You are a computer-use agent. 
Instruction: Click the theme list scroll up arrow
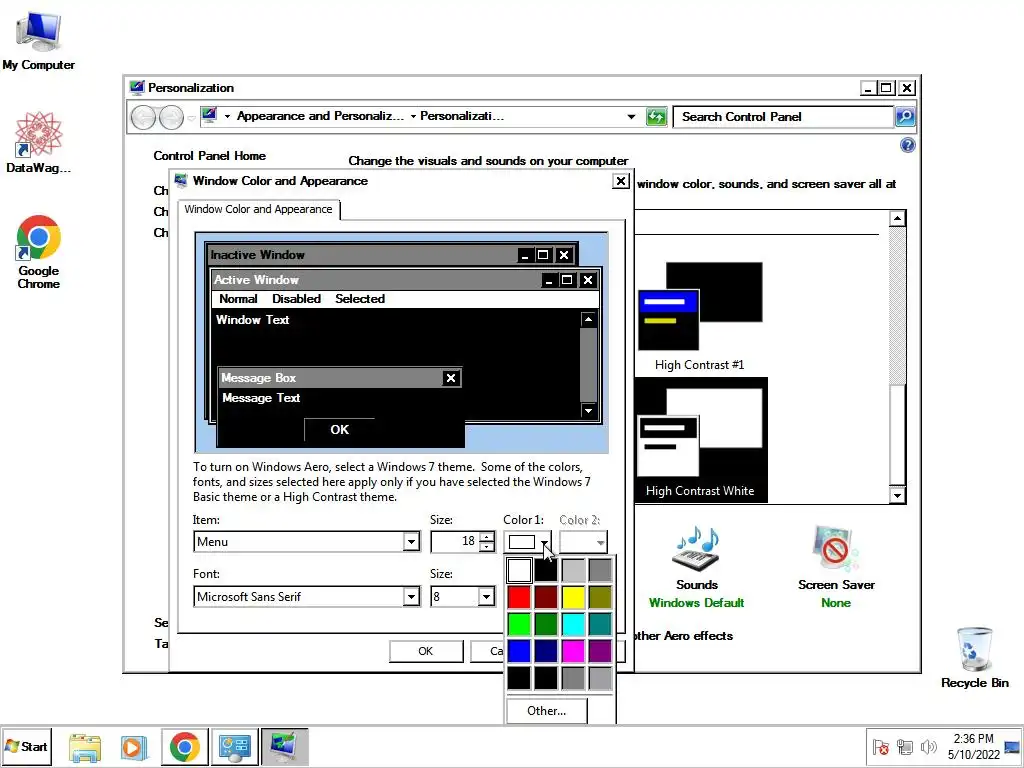897,218
